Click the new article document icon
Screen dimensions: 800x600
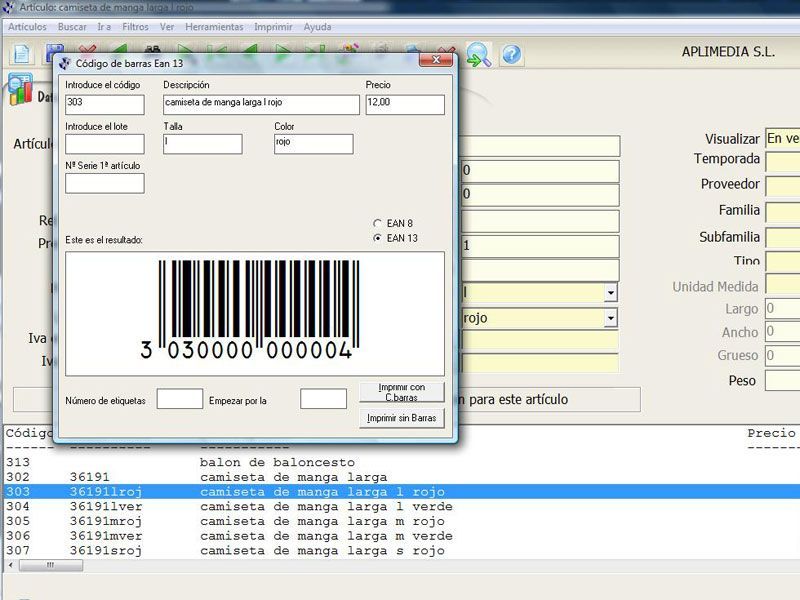[21, 54]
